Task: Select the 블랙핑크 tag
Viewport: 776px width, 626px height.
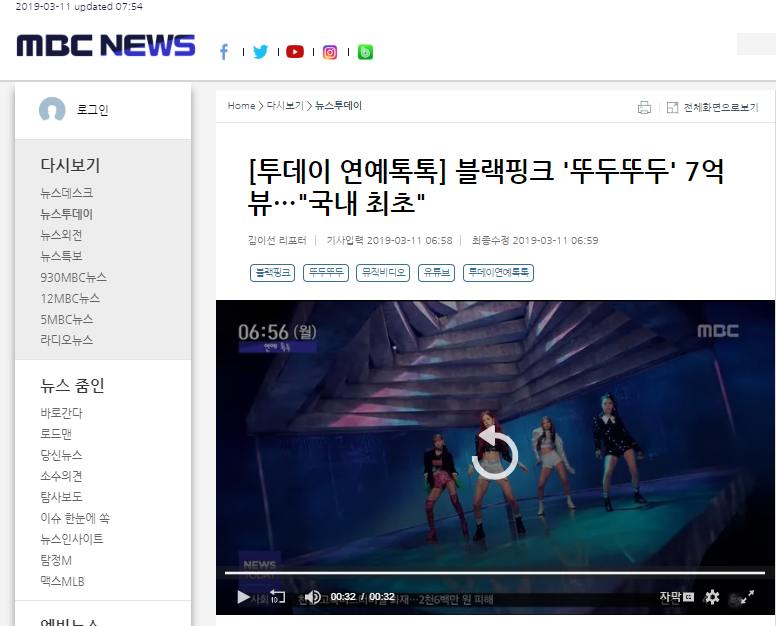Action: tap(272, 273)
